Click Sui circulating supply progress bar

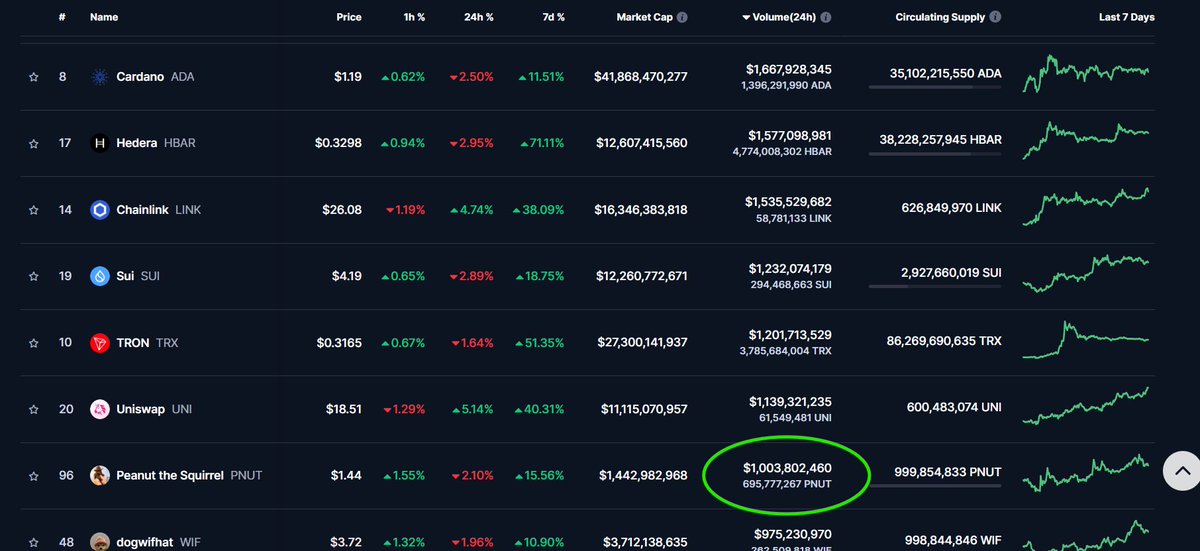935,286
